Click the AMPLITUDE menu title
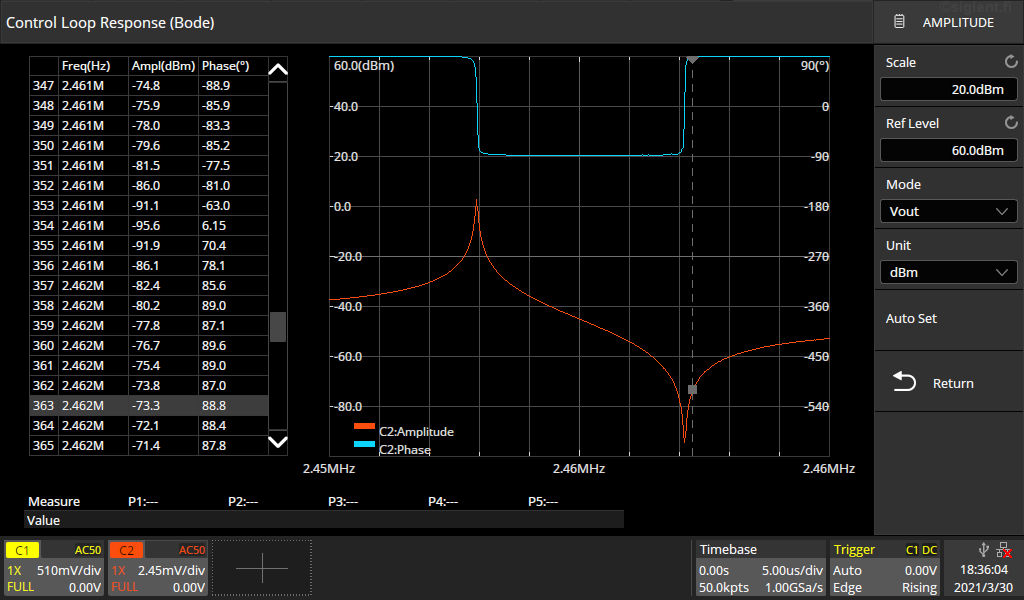 [958, 22]
